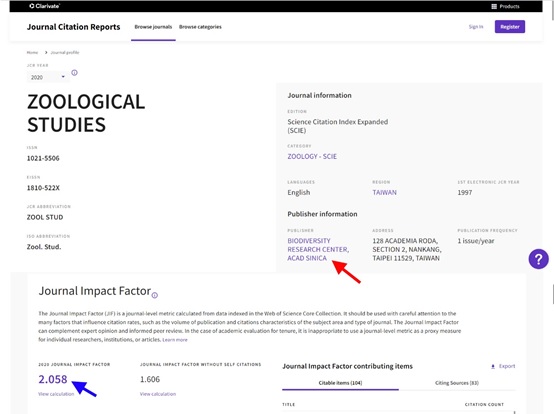Click the ISO abbreviation Zool. Stud.
This screenshot has height=414, width=554.
[44, 247]
